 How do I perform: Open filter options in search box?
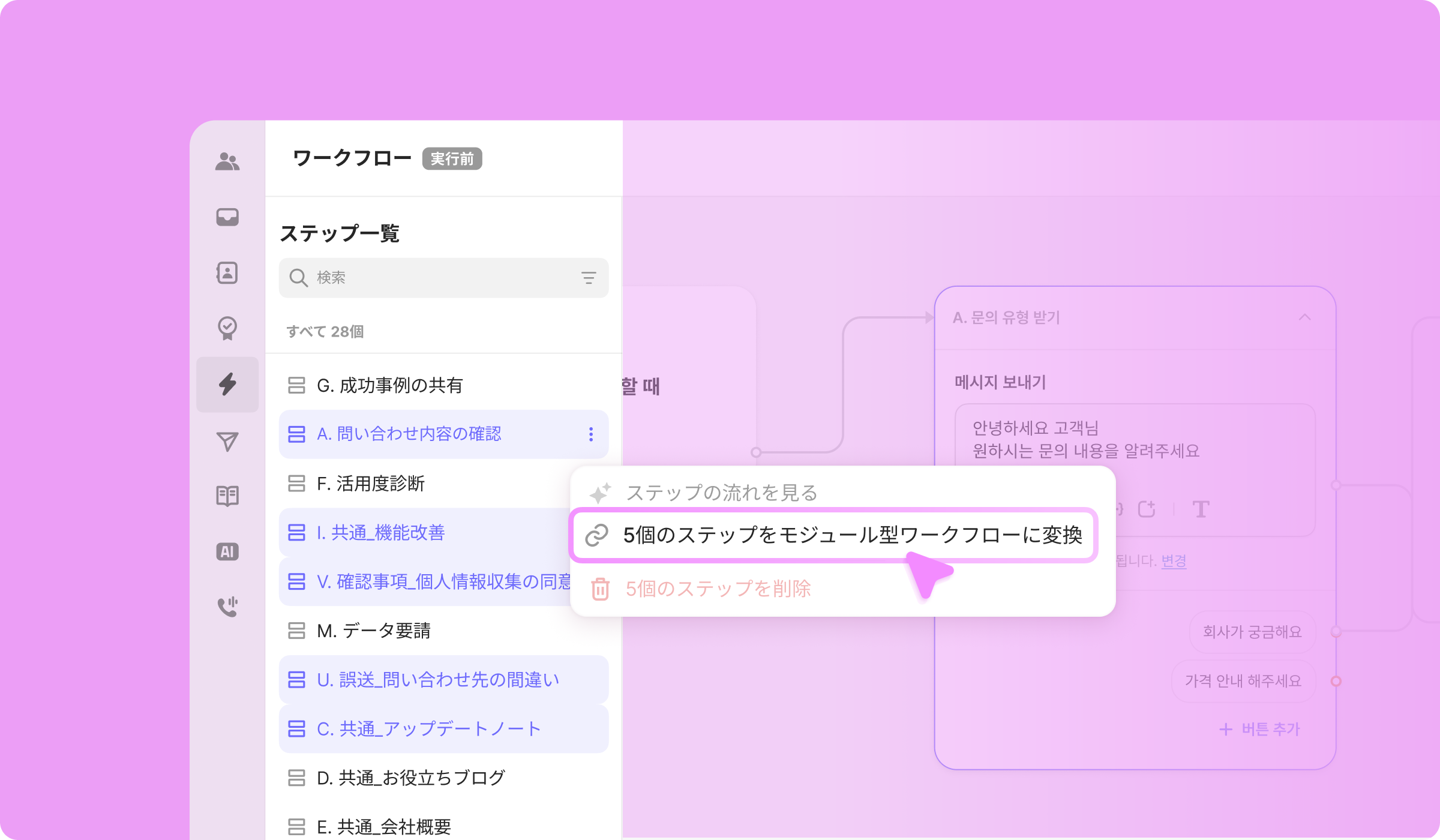coord(588,278)
